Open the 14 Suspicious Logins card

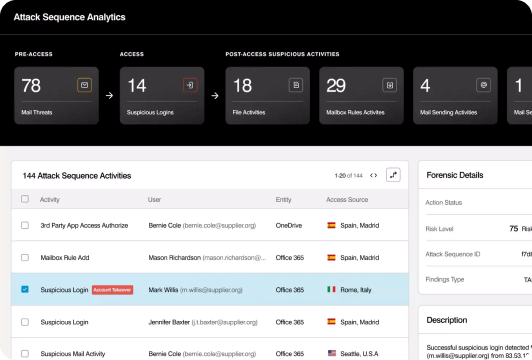tap(162, 95)
